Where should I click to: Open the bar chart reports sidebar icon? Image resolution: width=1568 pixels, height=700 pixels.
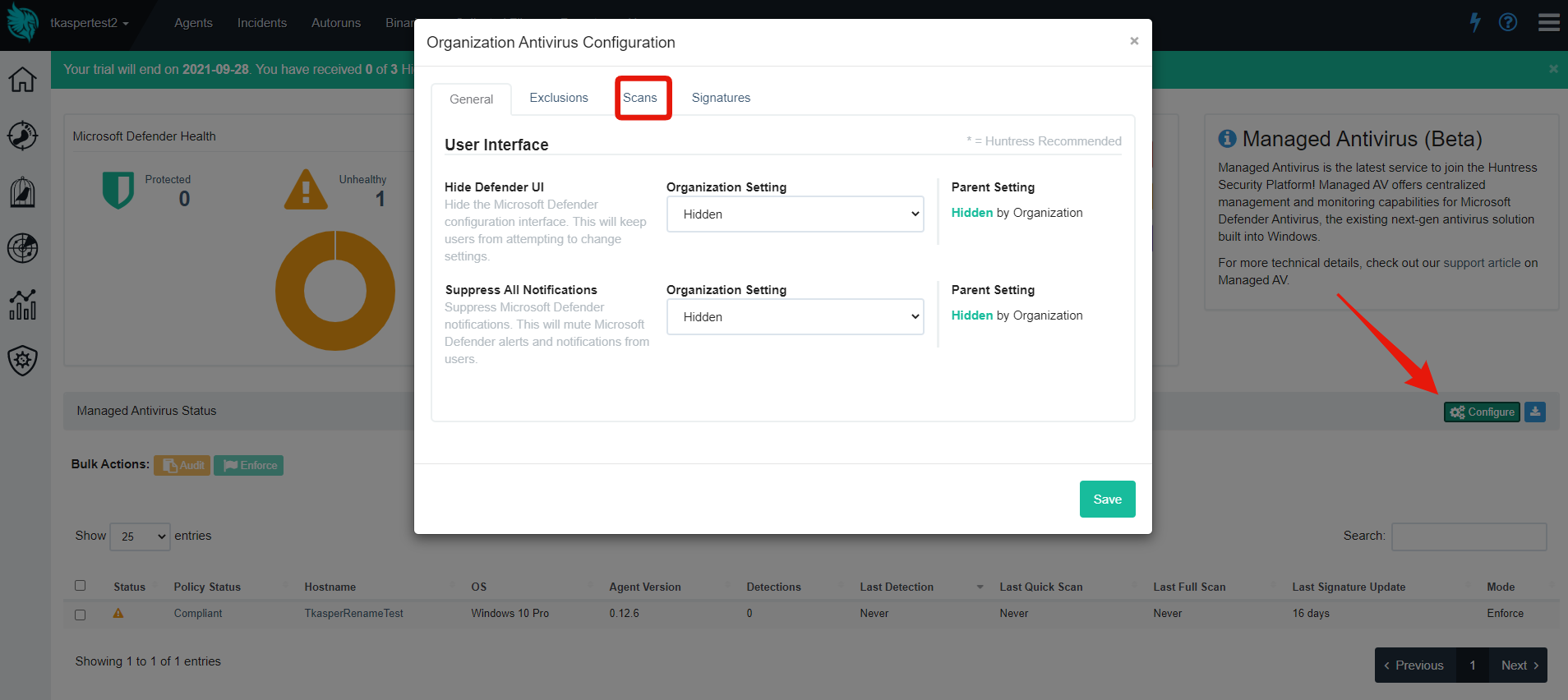point(22,304)
